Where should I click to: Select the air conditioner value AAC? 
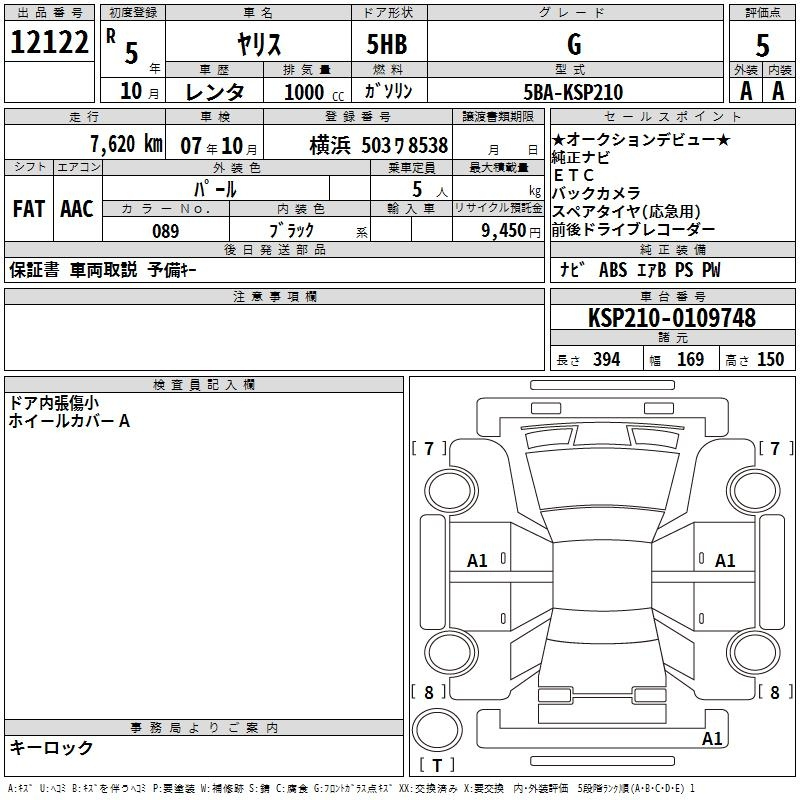(77, 209)
